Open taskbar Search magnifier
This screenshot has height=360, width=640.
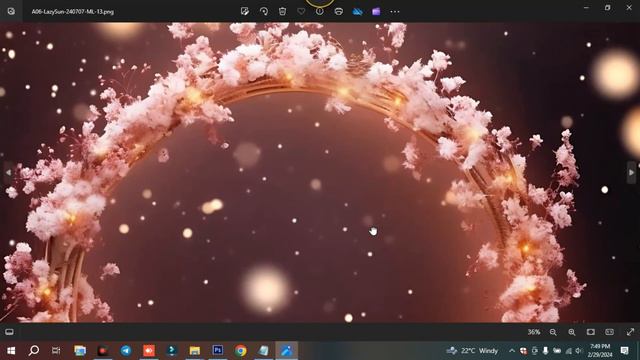pyautogui.click(x=34, y=350)
